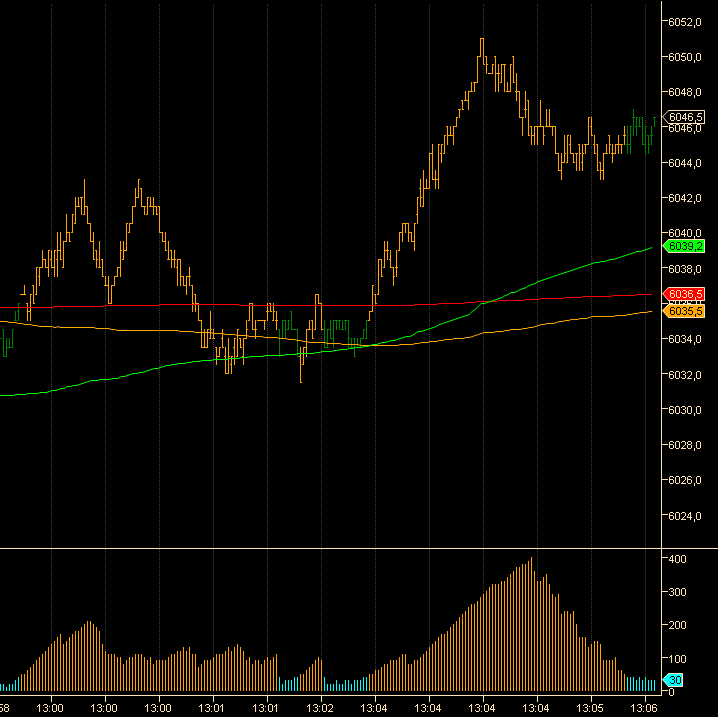Click the 6040,0 price axis label
The height and width of the screenshot is (717, 718).
point(685,234)
